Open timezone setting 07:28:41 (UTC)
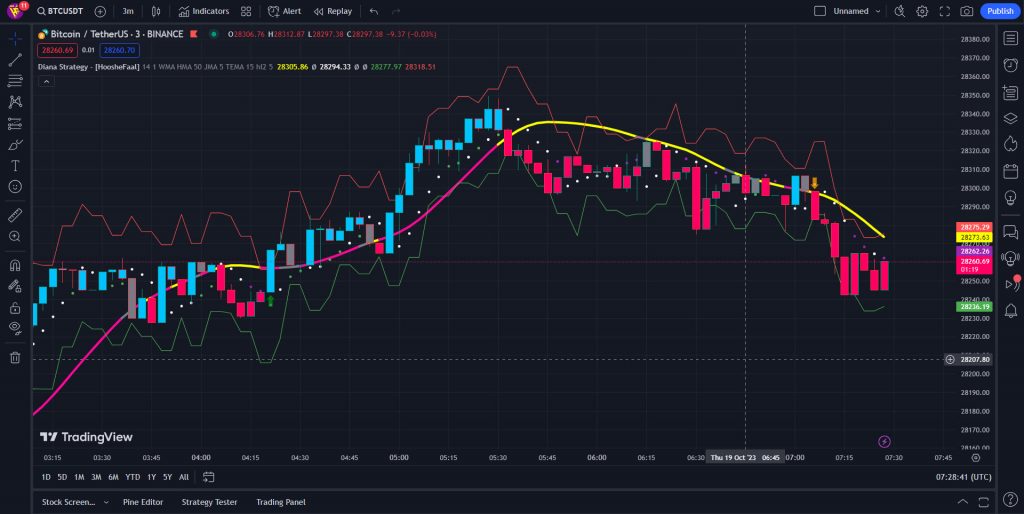This screenshot has height=514, width=1024. click(963, 477)
